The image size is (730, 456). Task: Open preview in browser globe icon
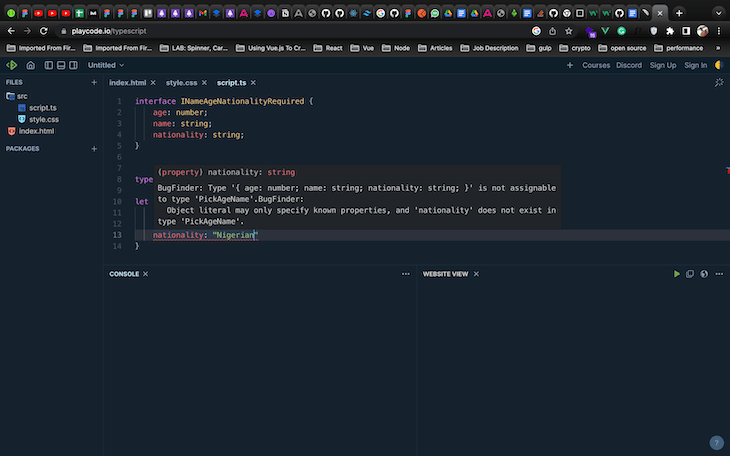pyautogui.click(x=704, y=274)
